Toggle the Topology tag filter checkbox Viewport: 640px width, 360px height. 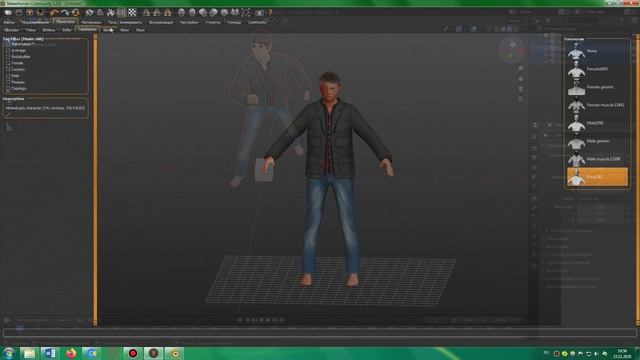click(8, 88)
